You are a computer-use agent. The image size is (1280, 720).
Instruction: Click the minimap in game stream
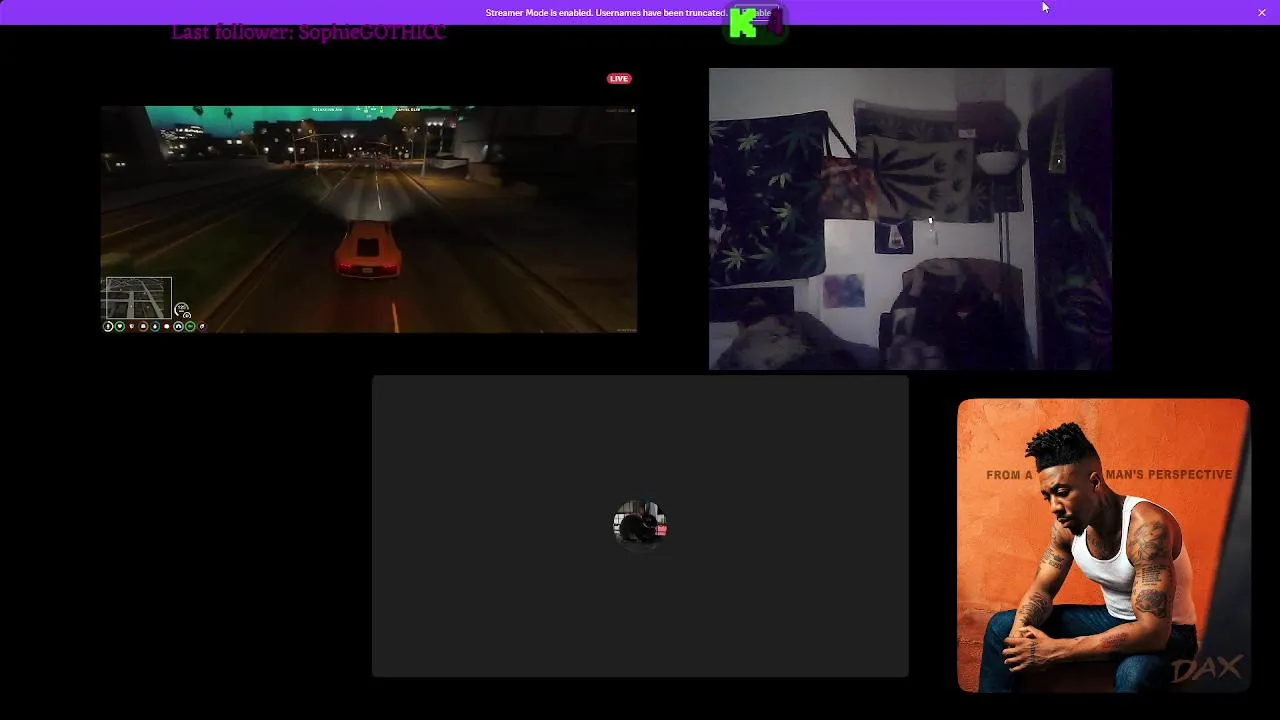[137, 298]
